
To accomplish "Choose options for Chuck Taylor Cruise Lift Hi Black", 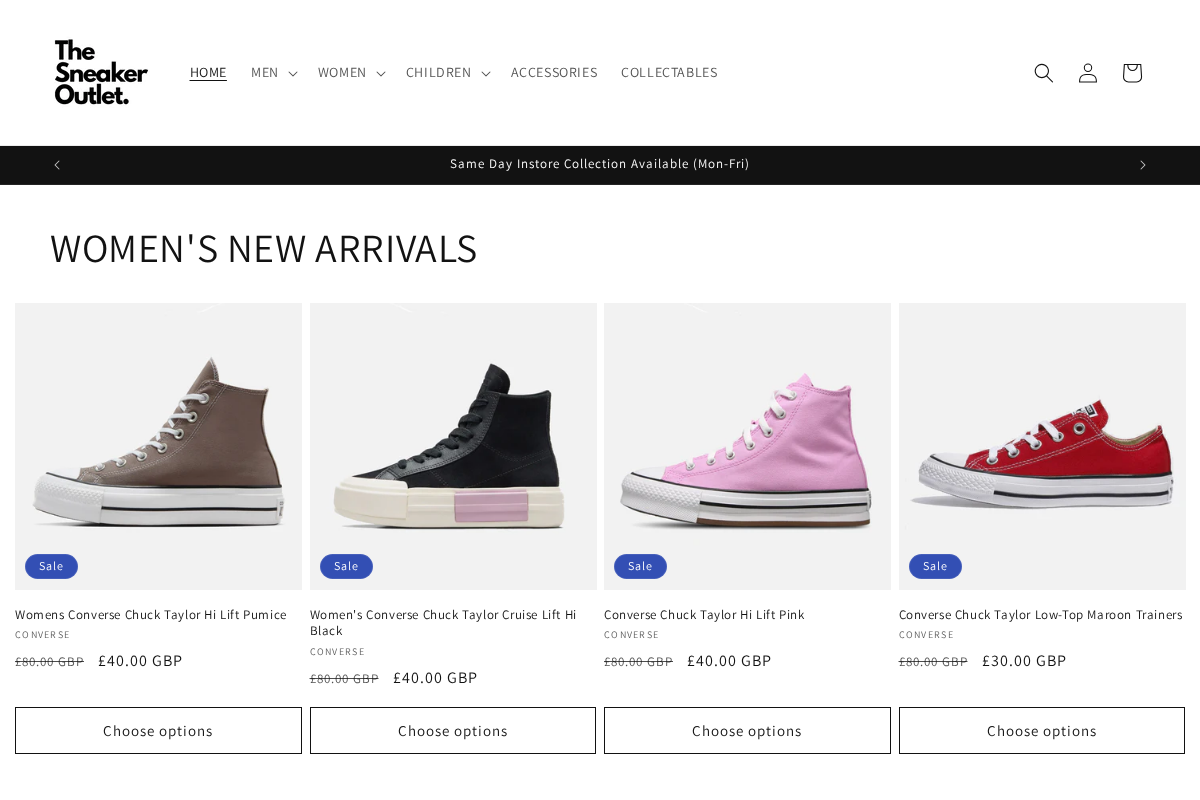I will [452, 730].
